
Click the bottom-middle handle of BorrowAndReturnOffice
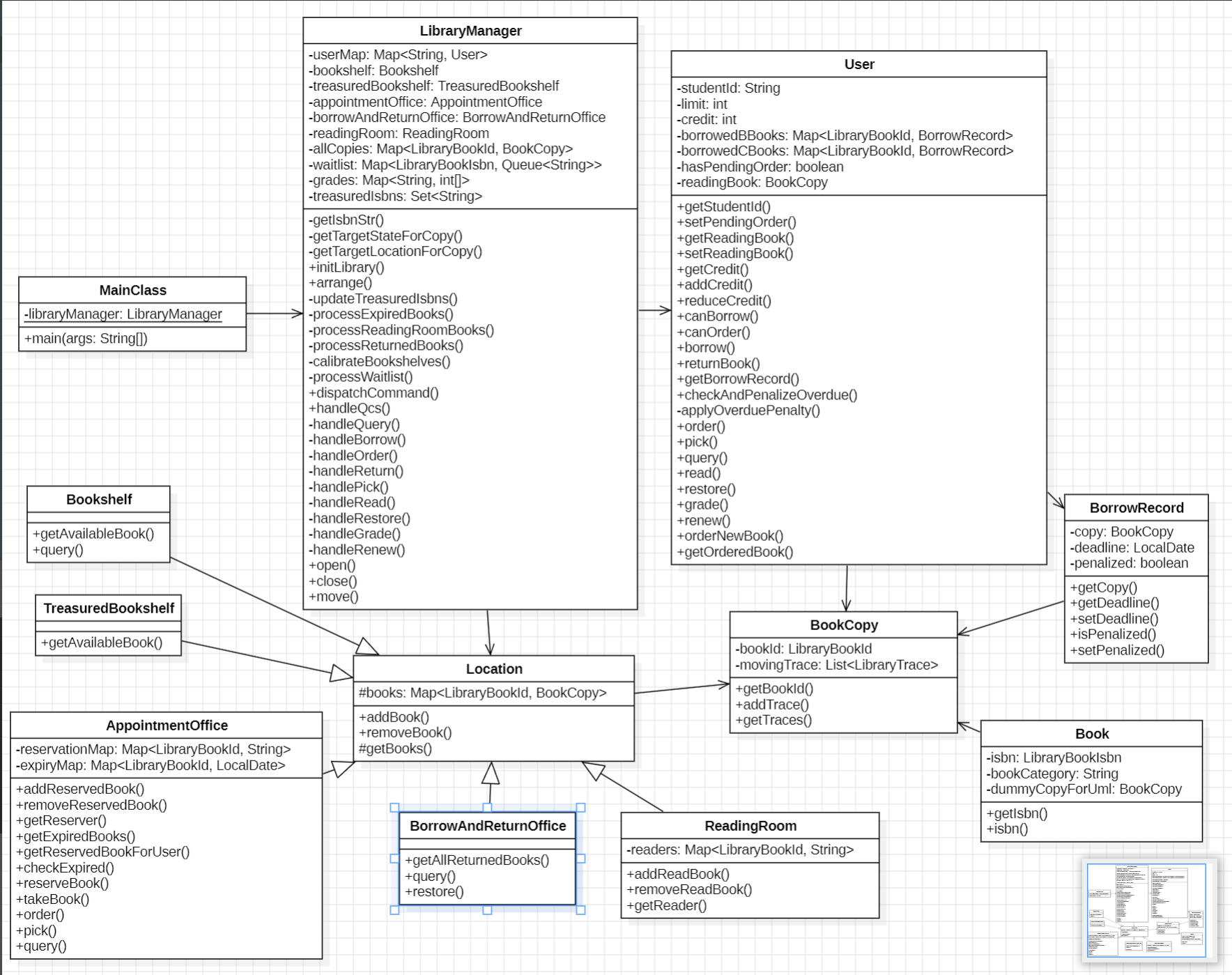pos(487,909)
